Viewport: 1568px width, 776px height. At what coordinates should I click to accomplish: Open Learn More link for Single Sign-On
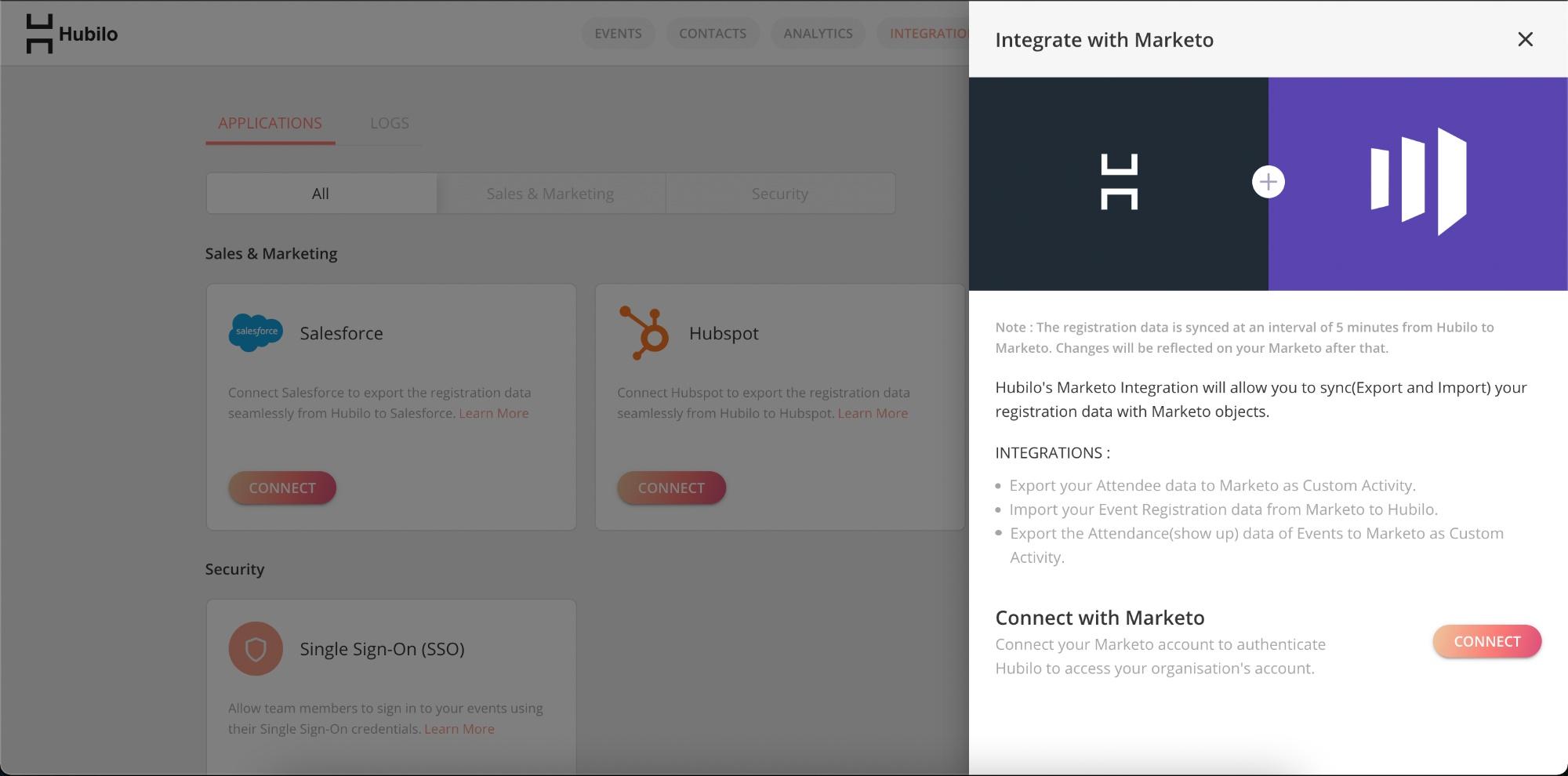point(459,729)
